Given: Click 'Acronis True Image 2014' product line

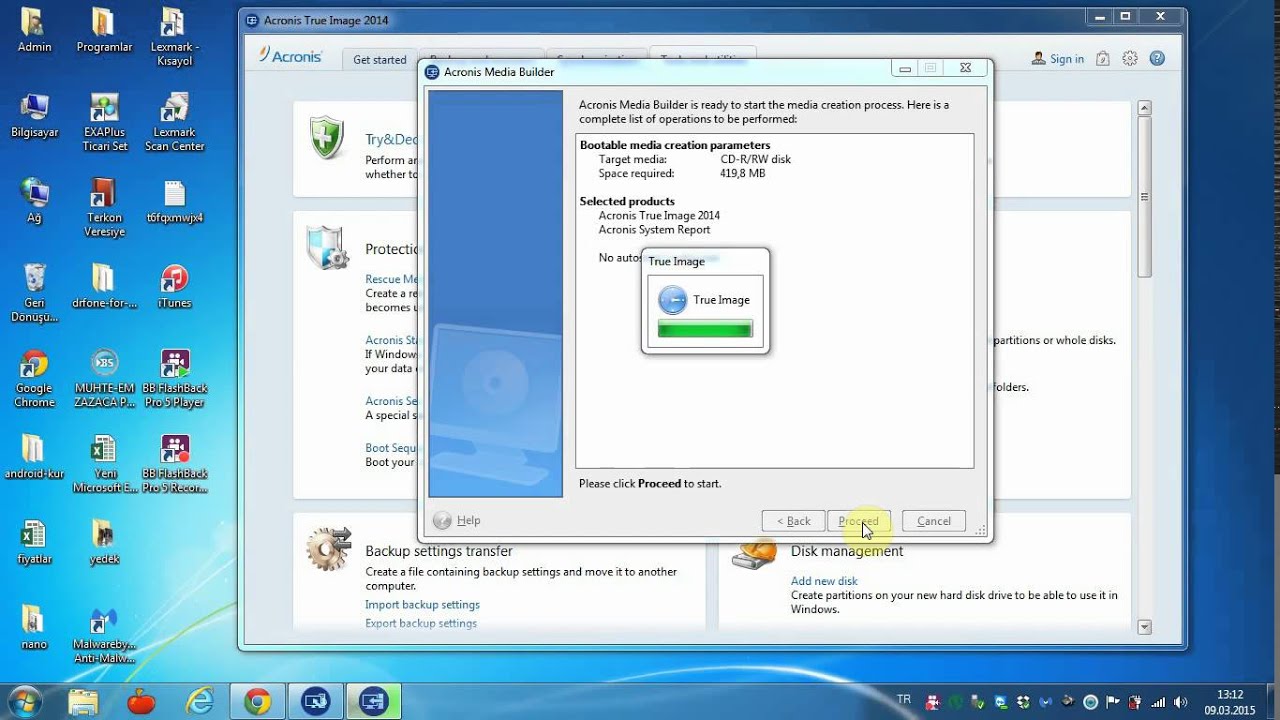Looking at the screenshot, I should click(x=659, y=215).
